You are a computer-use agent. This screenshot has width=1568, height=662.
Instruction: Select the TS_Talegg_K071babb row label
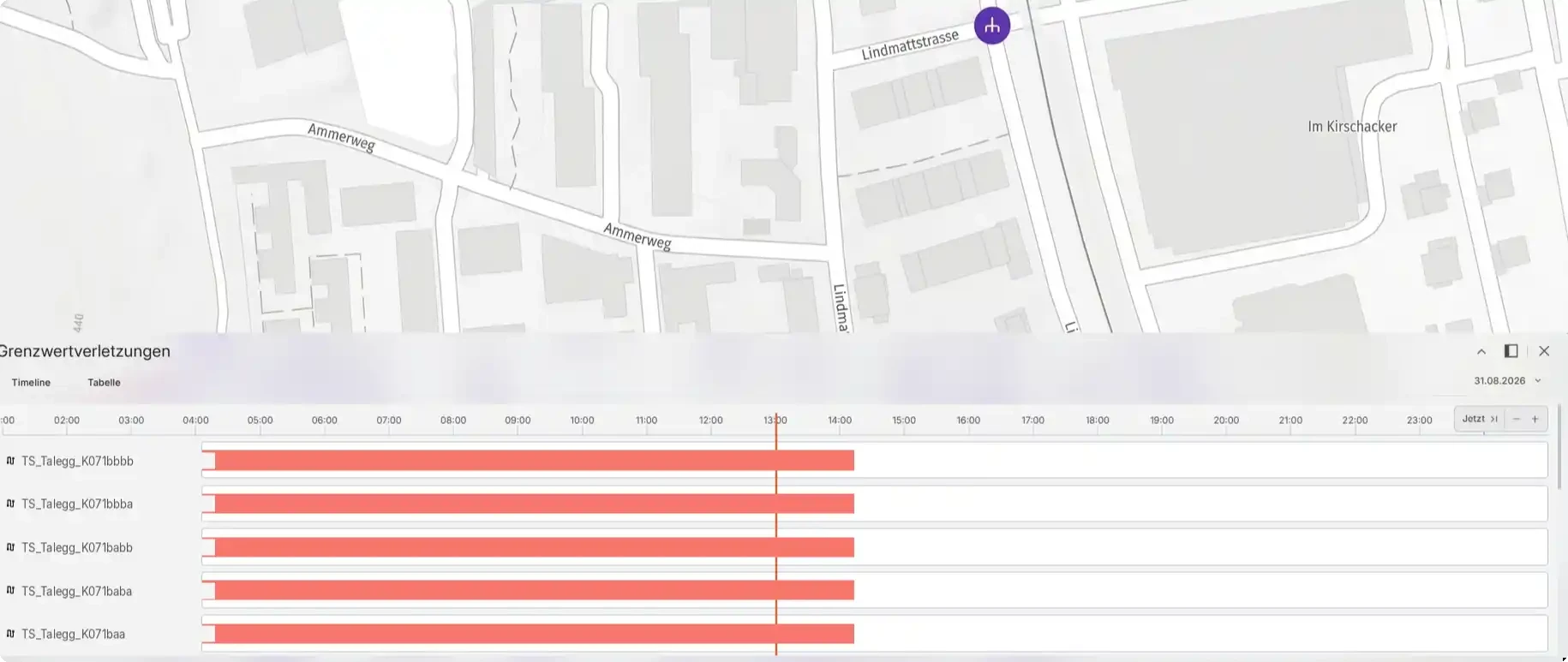[77, 547]
